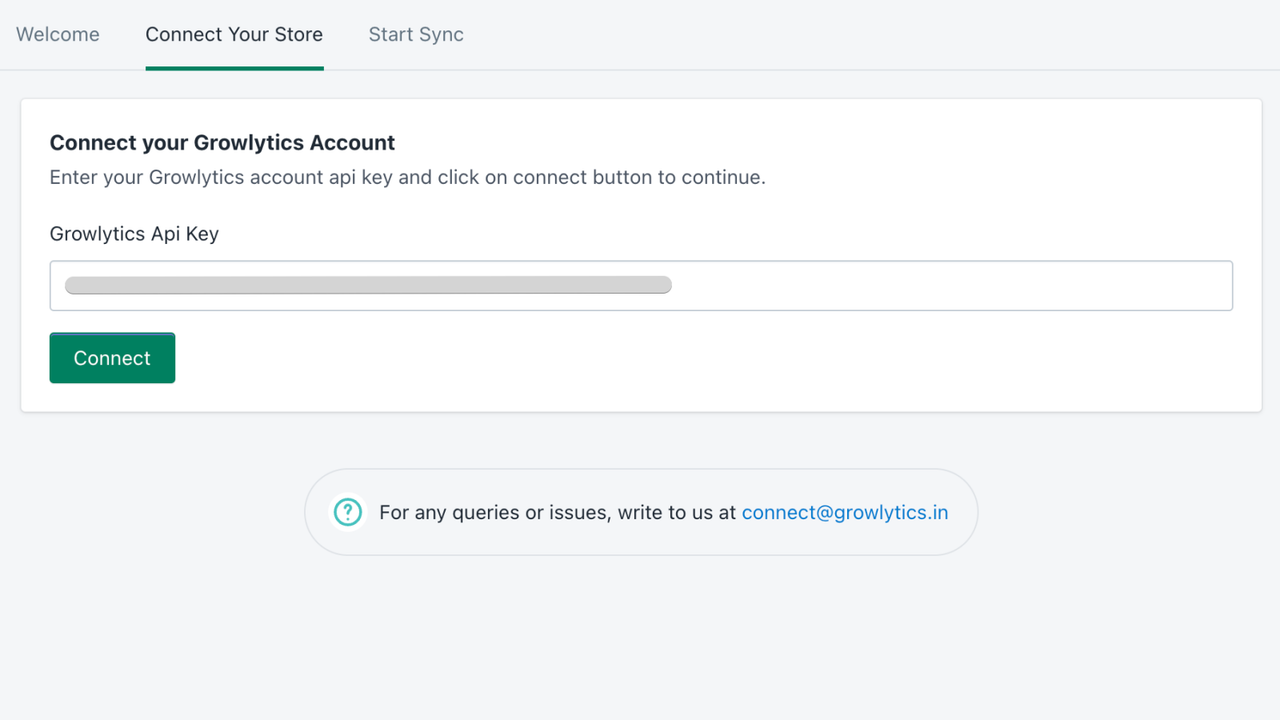Go to the Start Sync tab

[x=416, y=34]
